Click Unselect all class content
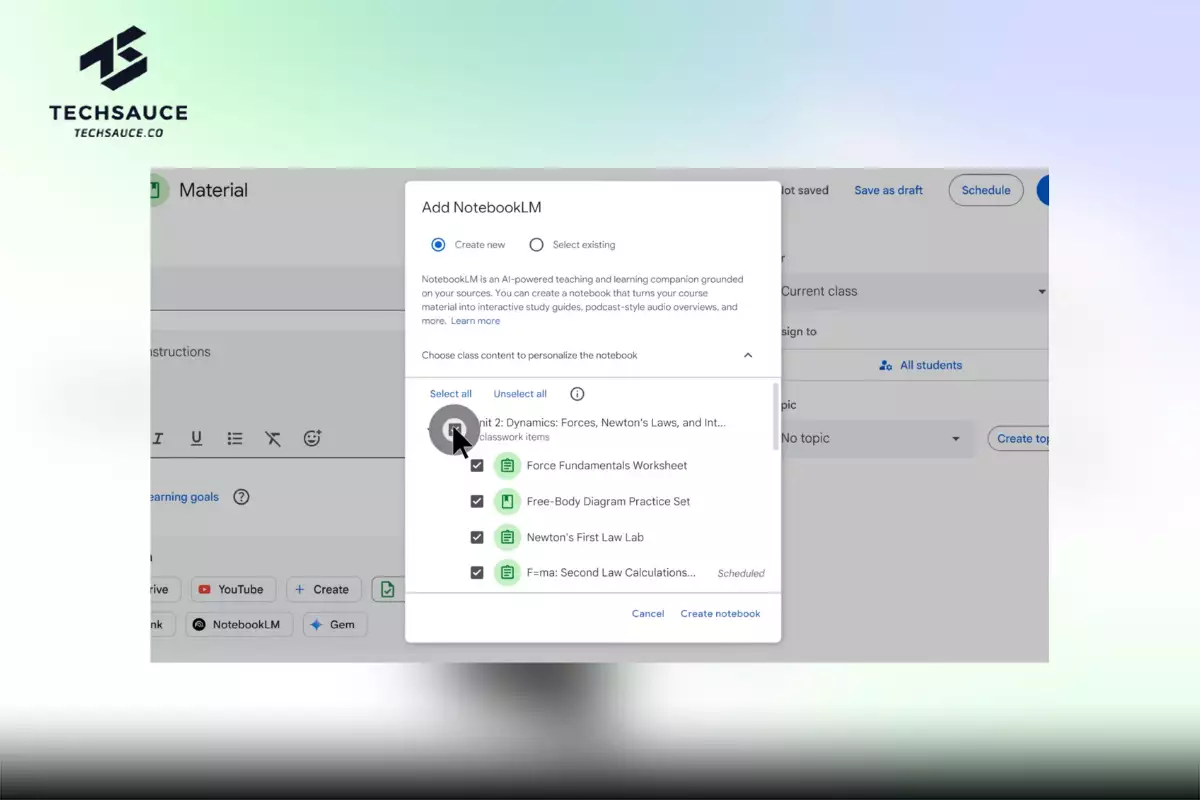 tap(520, 394)
